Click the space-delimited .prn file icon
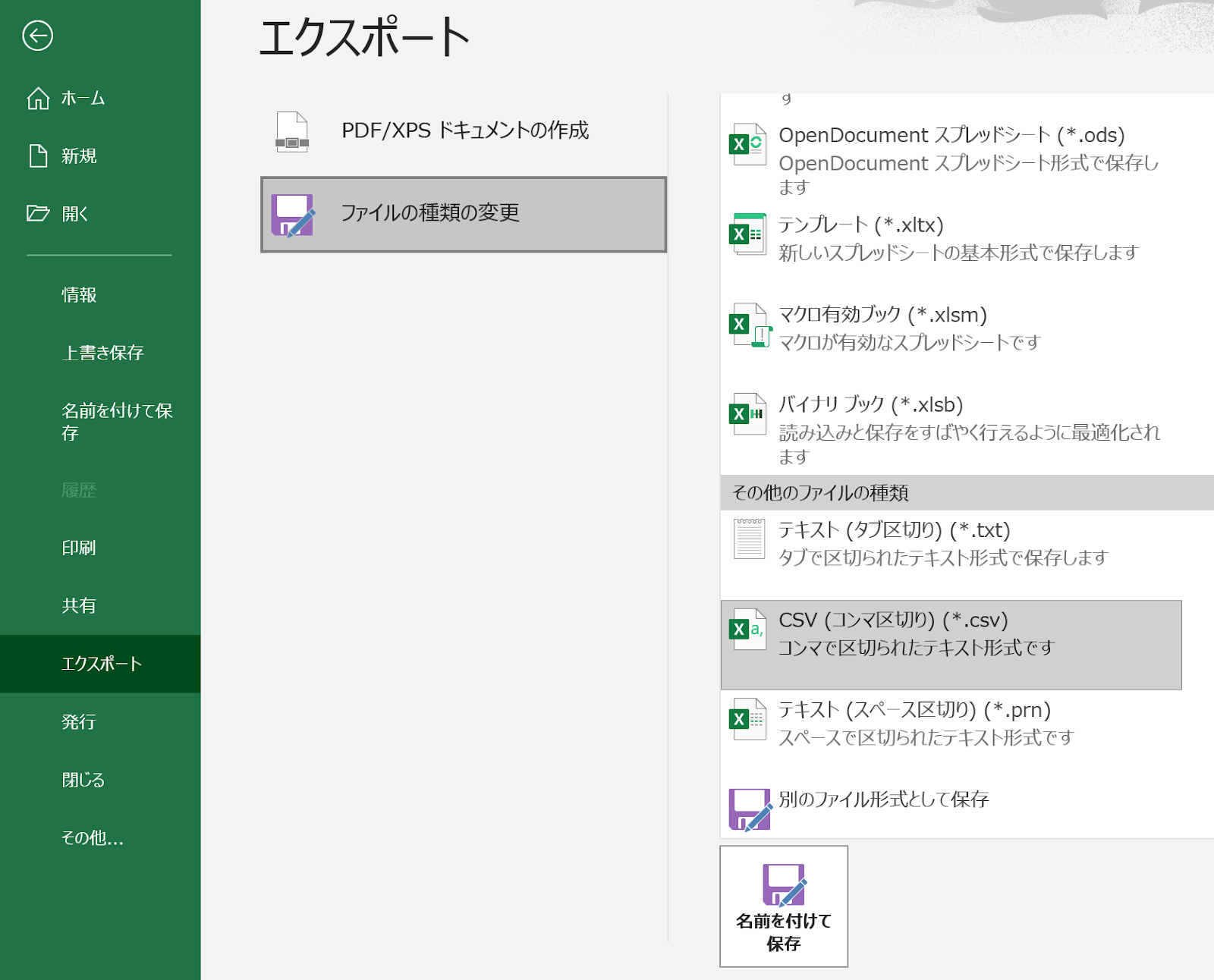Viewport: 1214px width, 980px height. click(x=747, y=718)
